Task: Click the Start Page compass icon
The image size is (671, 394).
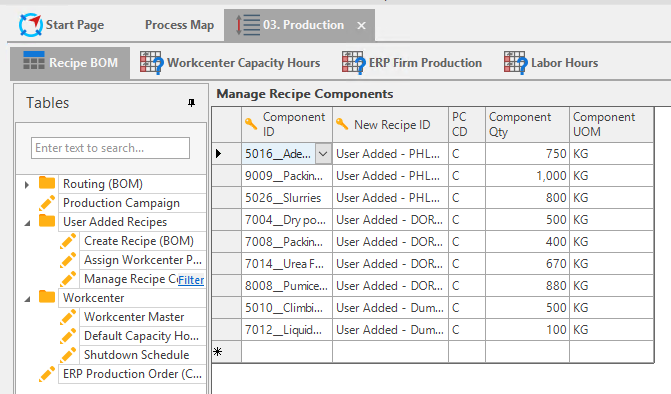Action: click(30, 25)
